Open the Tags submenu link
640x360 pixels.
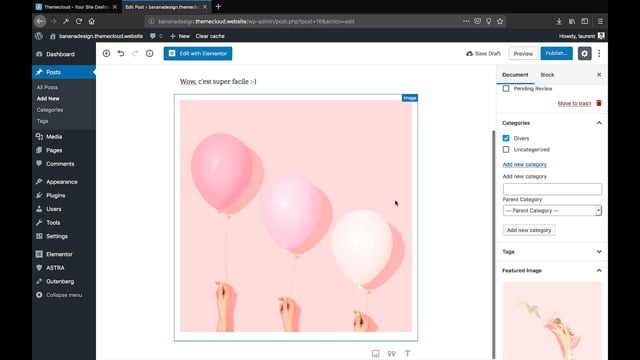[x=42, y=121]
